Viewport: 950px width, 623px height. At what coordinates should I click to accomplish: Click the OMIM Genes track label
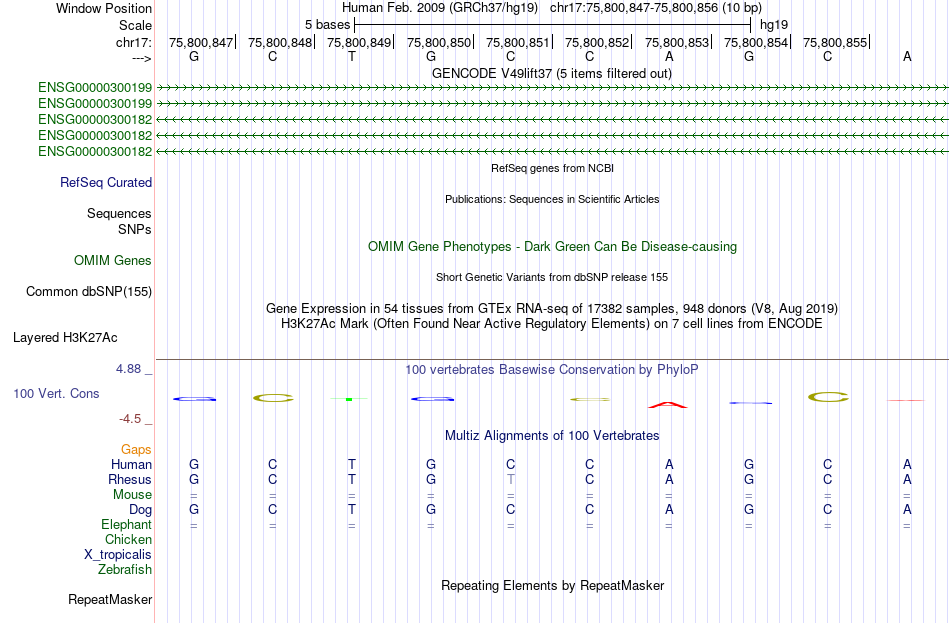coord(112,261)
